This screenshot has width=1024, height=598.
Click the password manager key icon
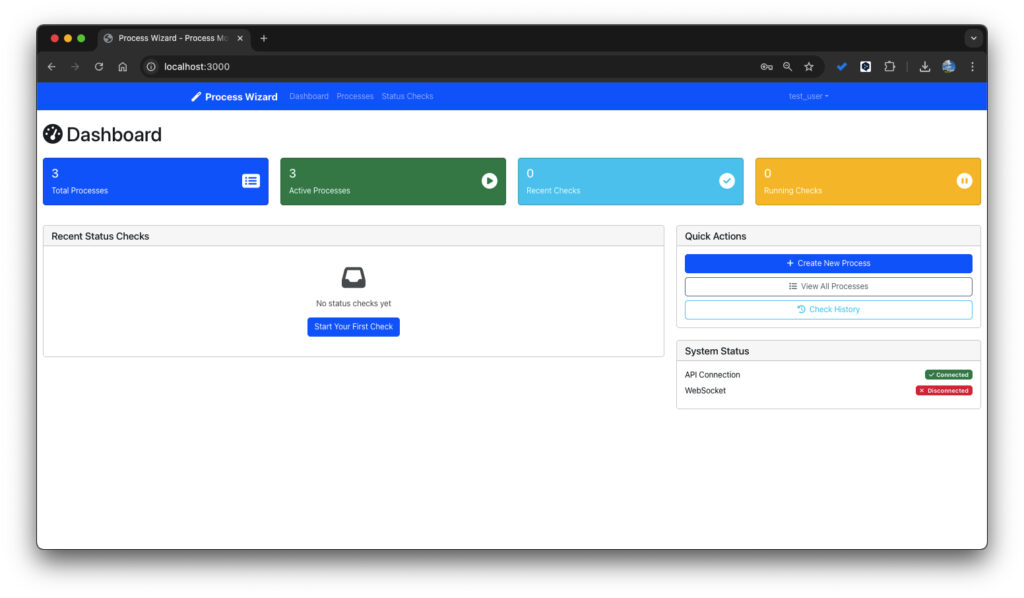[766, 67]
